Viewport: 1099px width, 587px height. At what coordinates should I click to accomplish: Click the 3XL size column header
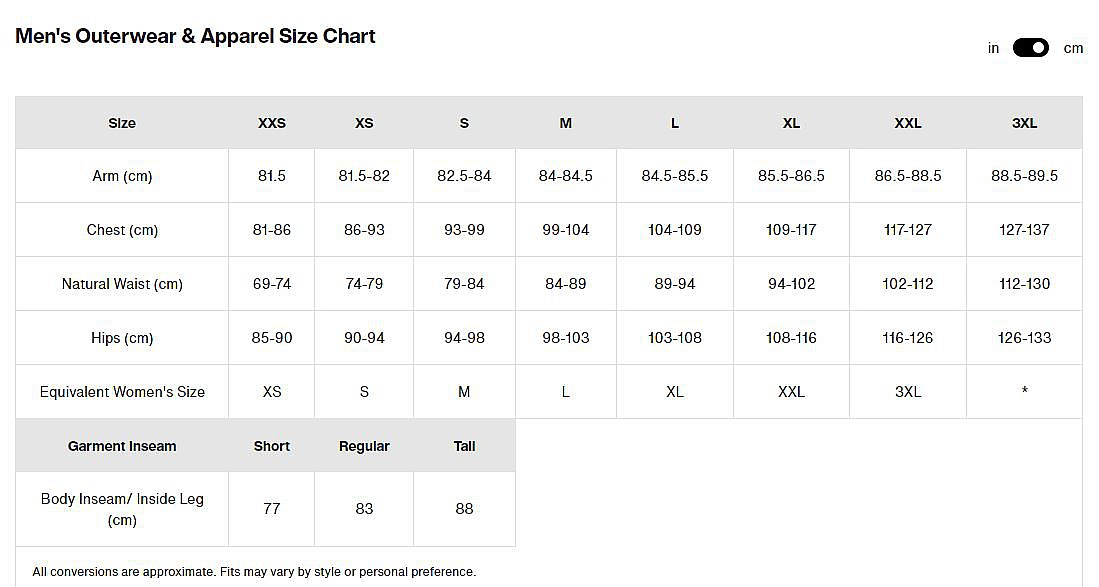coord(1024,123)
